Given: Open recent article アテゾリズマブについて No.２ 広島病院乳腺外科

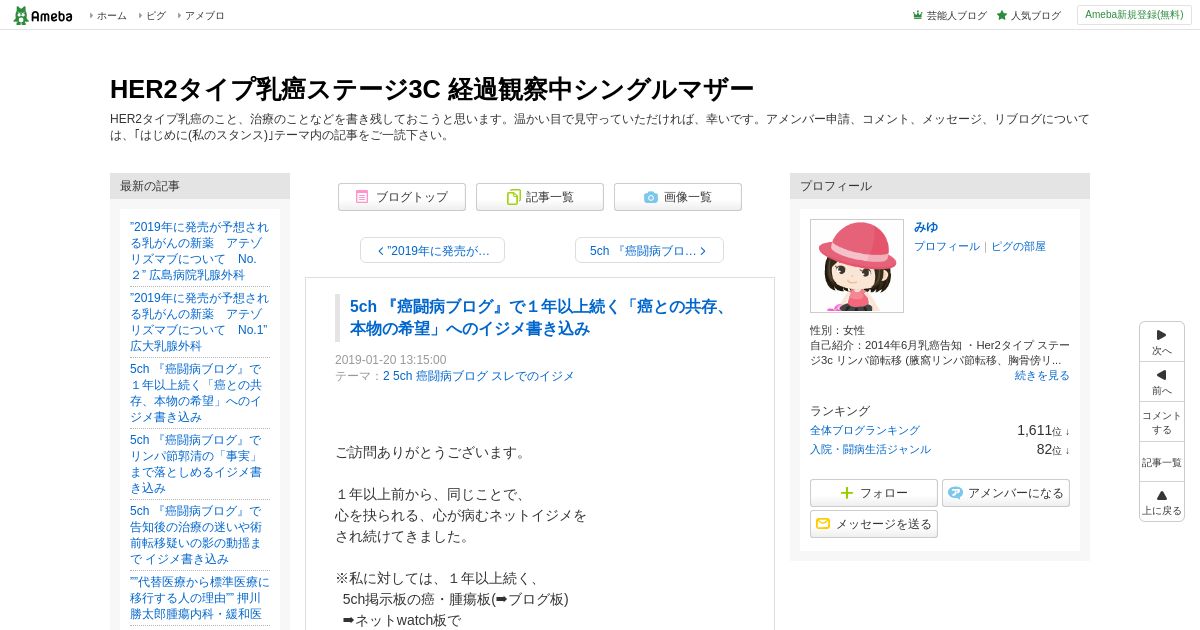Looking at the screenshot, I should [x=199, y=251].
